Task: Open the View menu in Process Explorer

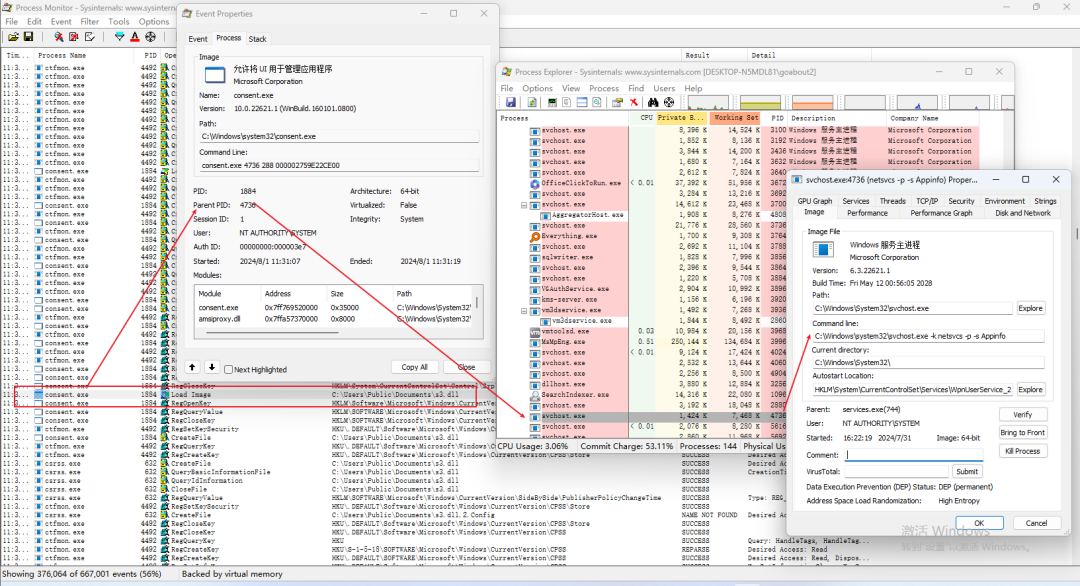Action: click(x=571, y=88)
